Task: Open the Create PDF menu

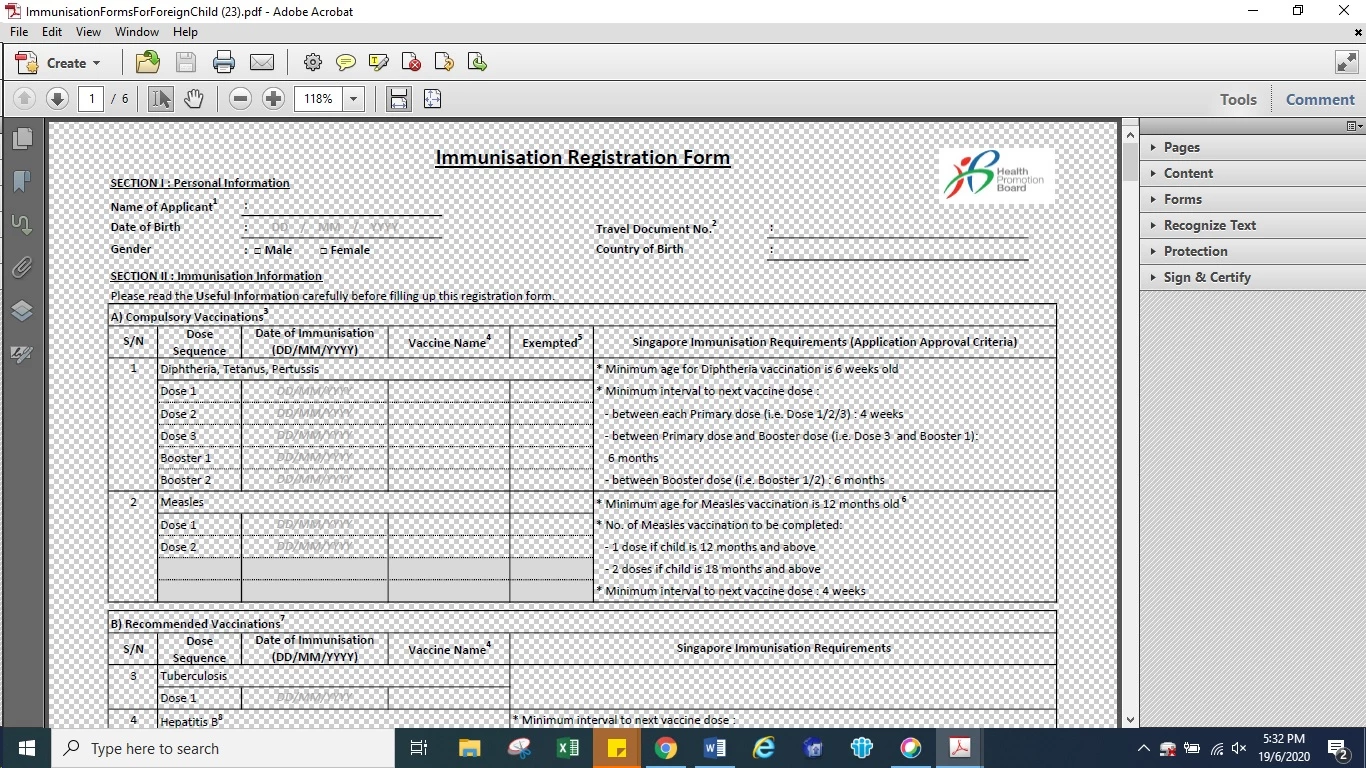Action: point(59,63)
